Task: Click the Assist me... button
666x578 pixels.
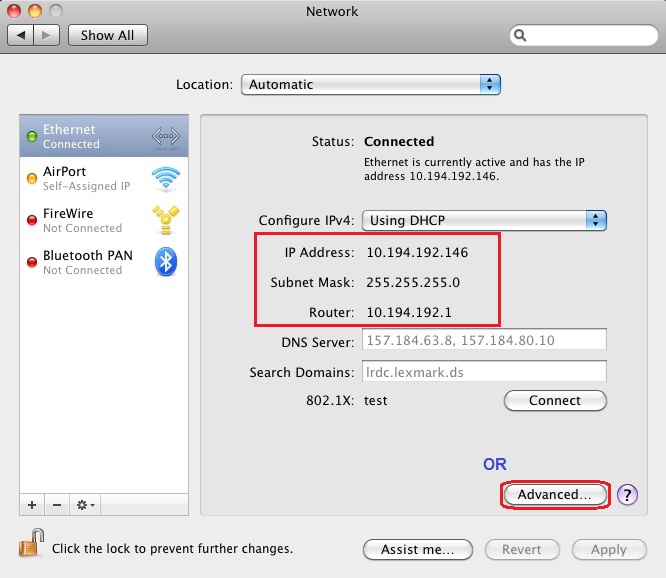Action: point(418,550)
